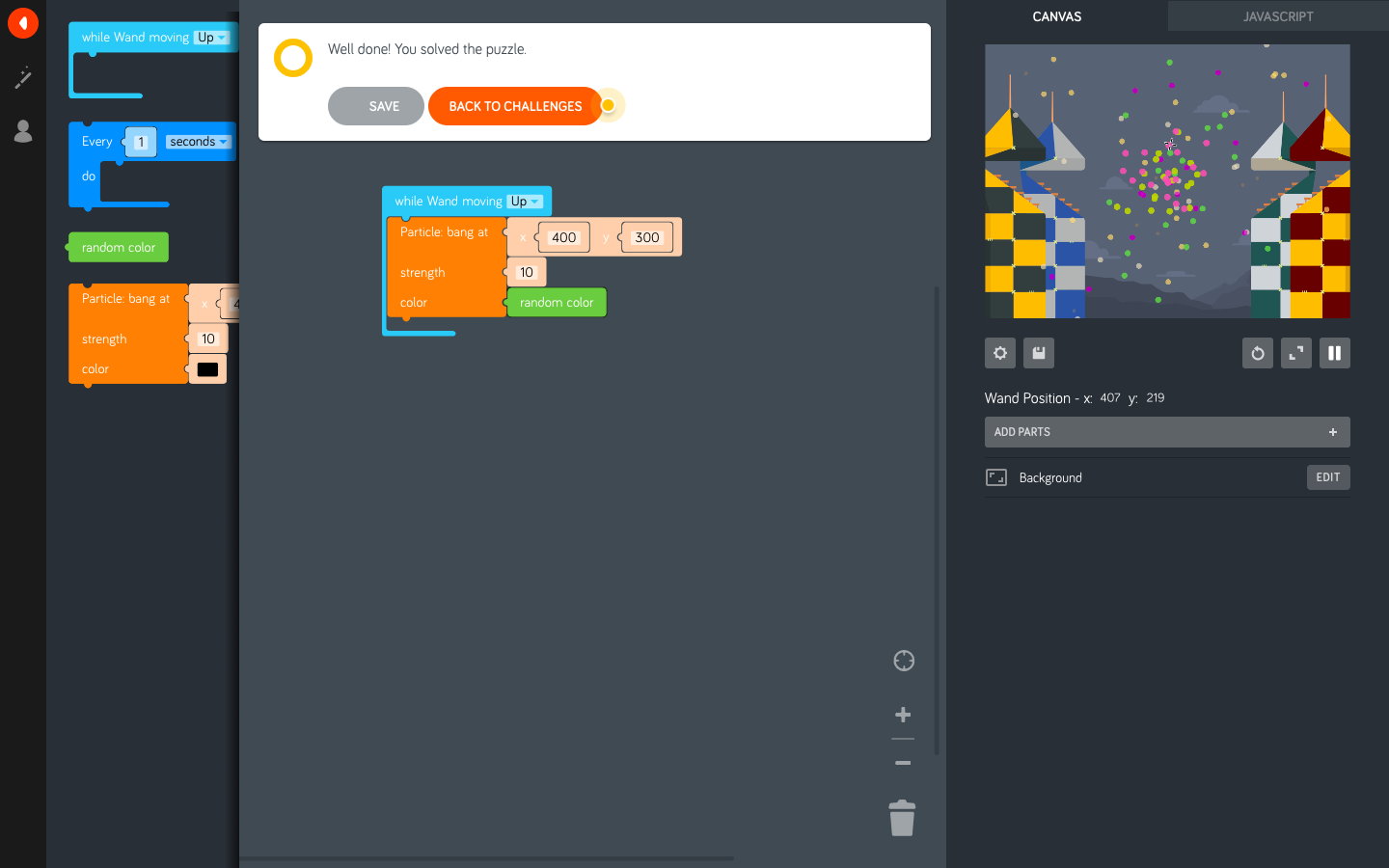
Task: Select the magic wand icon in the sidebar
Action: [x=23, y=78]
